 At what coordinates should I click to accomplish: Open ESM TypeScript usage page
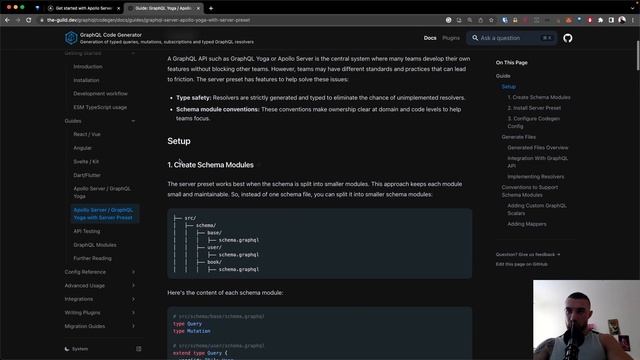[100, 107]
